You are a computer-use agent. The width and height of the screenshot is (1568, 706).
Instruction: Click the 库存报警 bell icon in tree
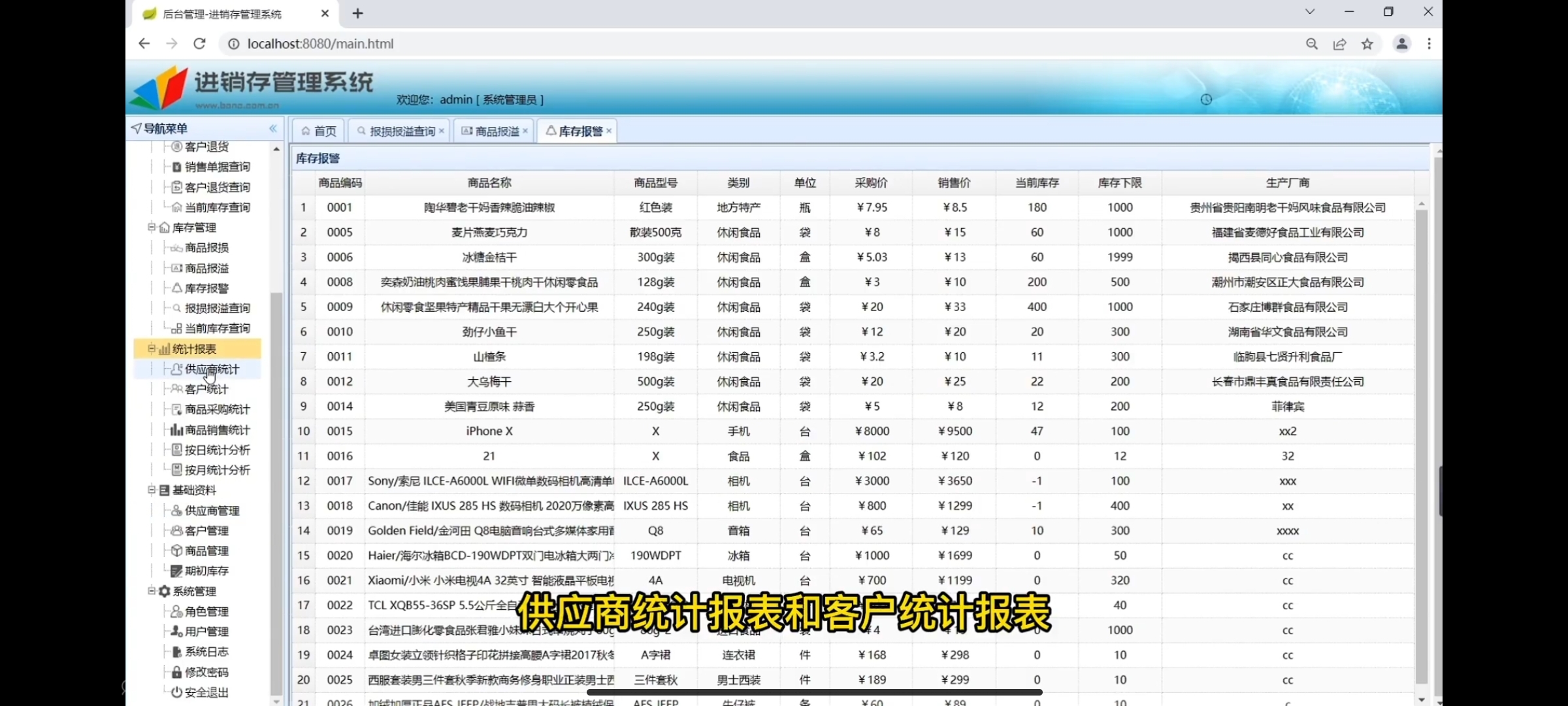point(176,288)
